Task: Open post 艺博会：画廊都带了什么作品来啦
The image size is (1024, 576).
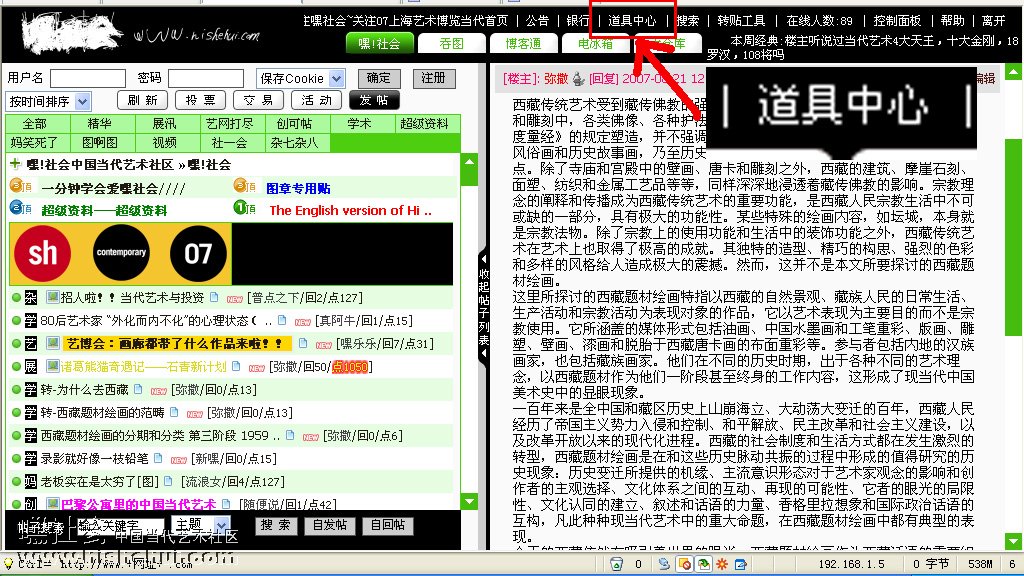Action: coord(176,344)
